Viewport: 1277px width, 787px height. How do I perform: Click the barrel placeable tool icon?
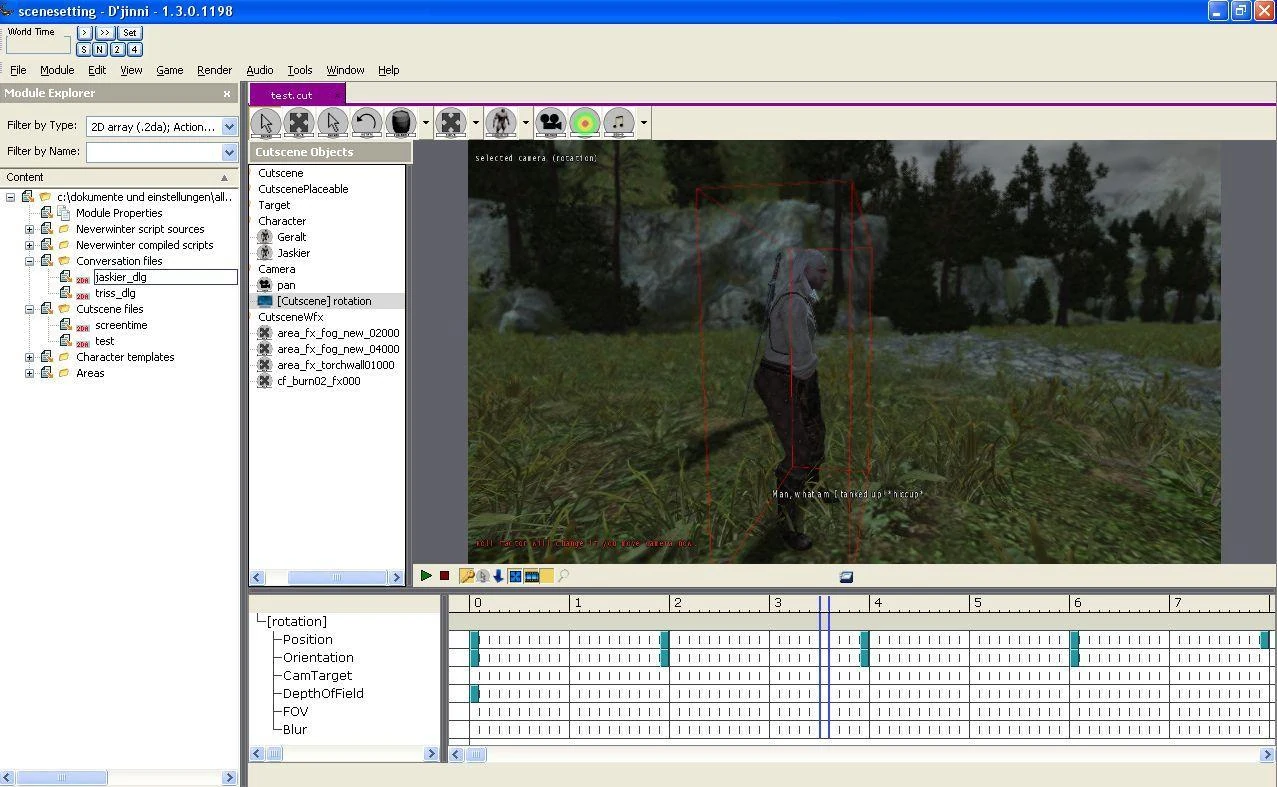click(x=401, y=123)
